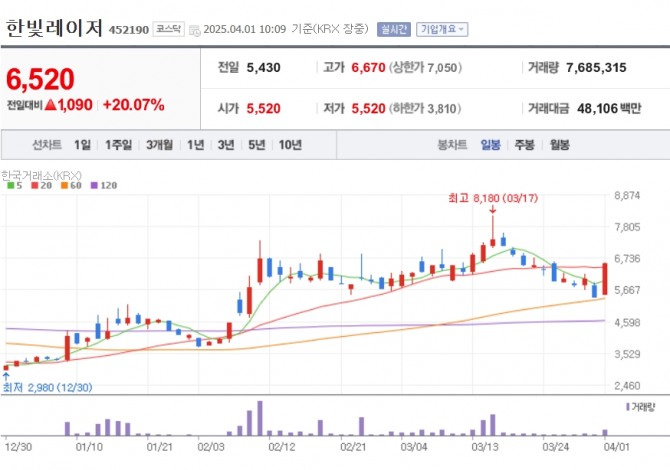Viewport: 670px width, 470px height.
Task: Click the 02/12 date label on axis
Action: click(282, 447)
